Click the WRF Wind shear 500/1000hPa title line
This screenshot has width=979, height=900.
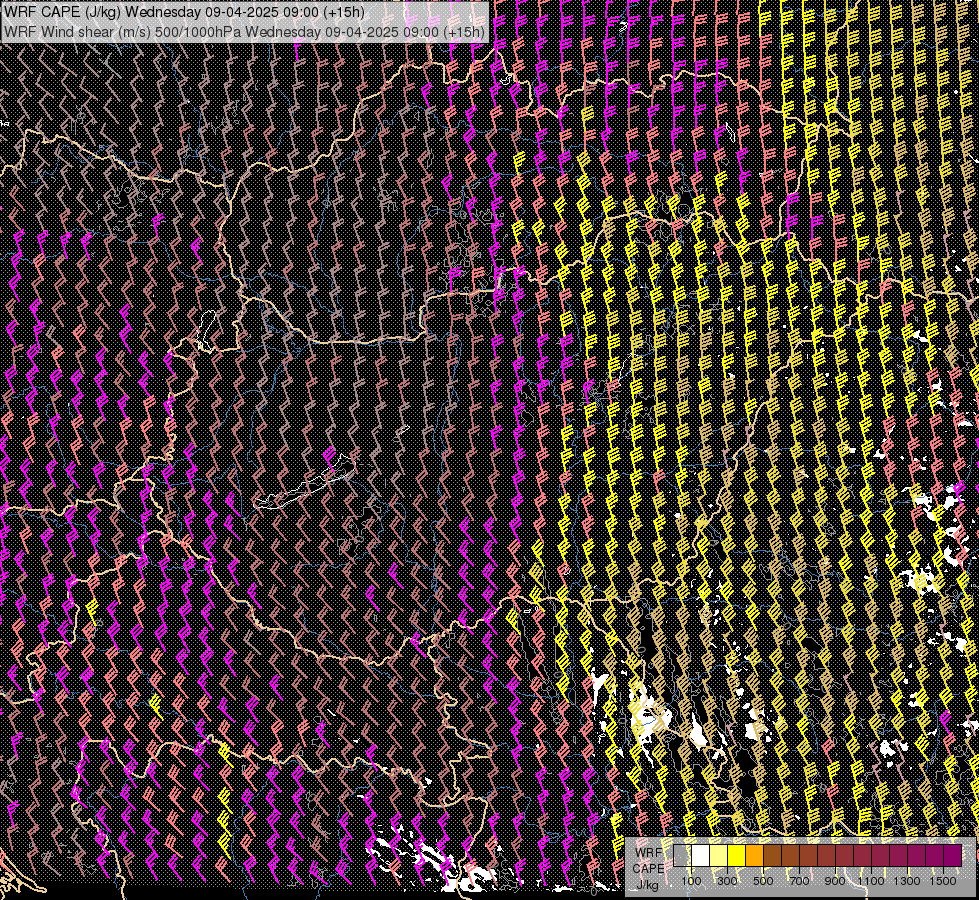[244, 32]
